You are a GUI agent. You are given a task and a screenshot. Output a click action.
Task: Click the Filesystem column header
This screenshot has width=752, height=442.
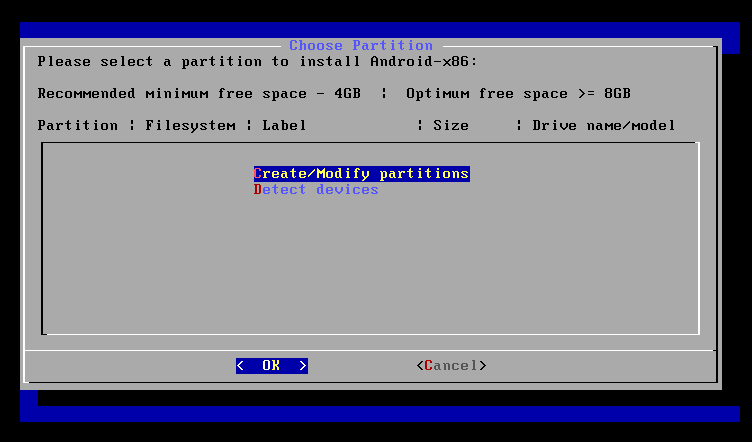190,126
